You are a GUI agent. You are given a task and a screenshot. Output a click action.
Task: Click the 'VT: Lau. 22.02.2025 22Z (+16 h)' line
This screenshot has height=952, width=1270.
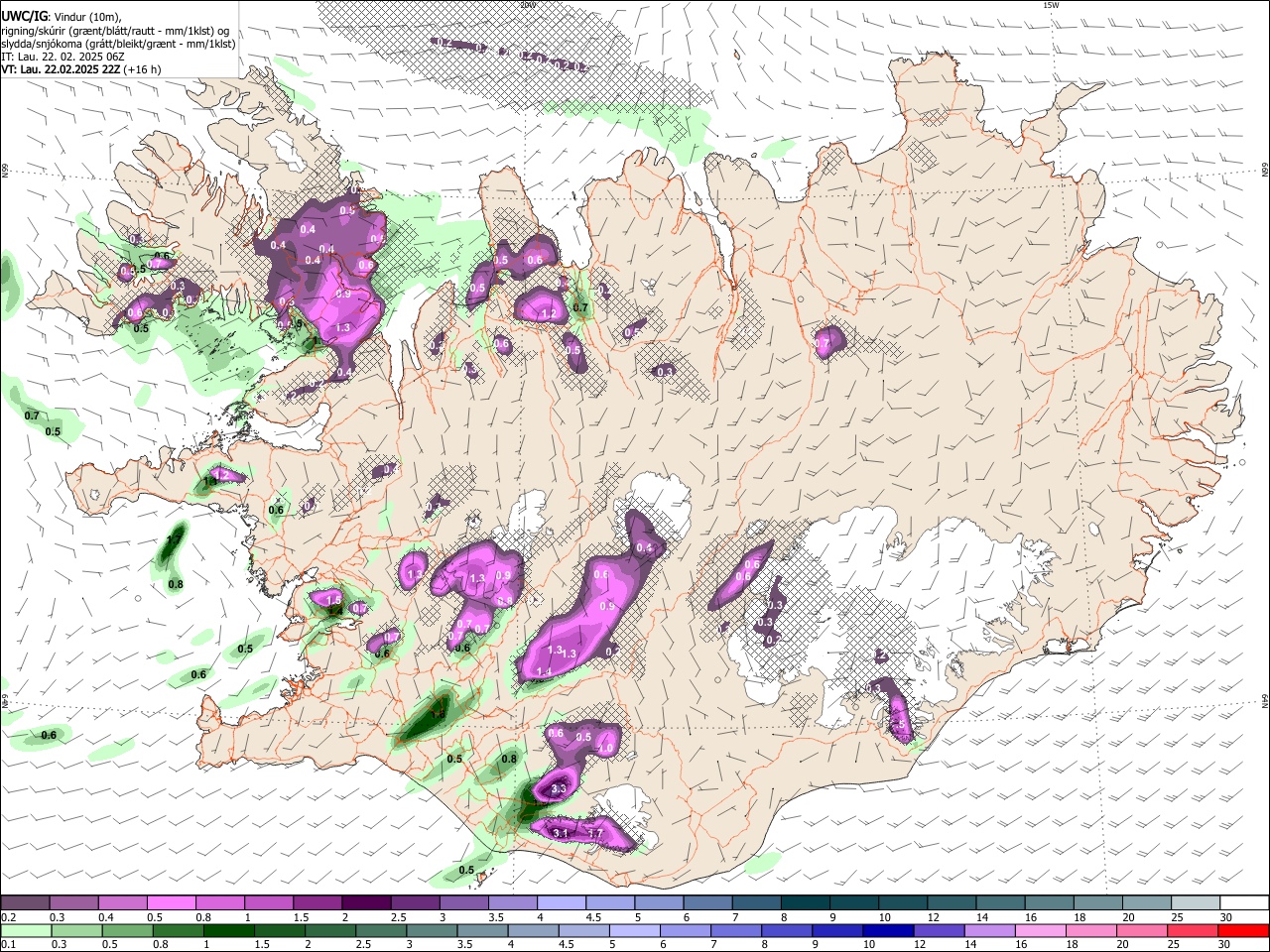81,69
